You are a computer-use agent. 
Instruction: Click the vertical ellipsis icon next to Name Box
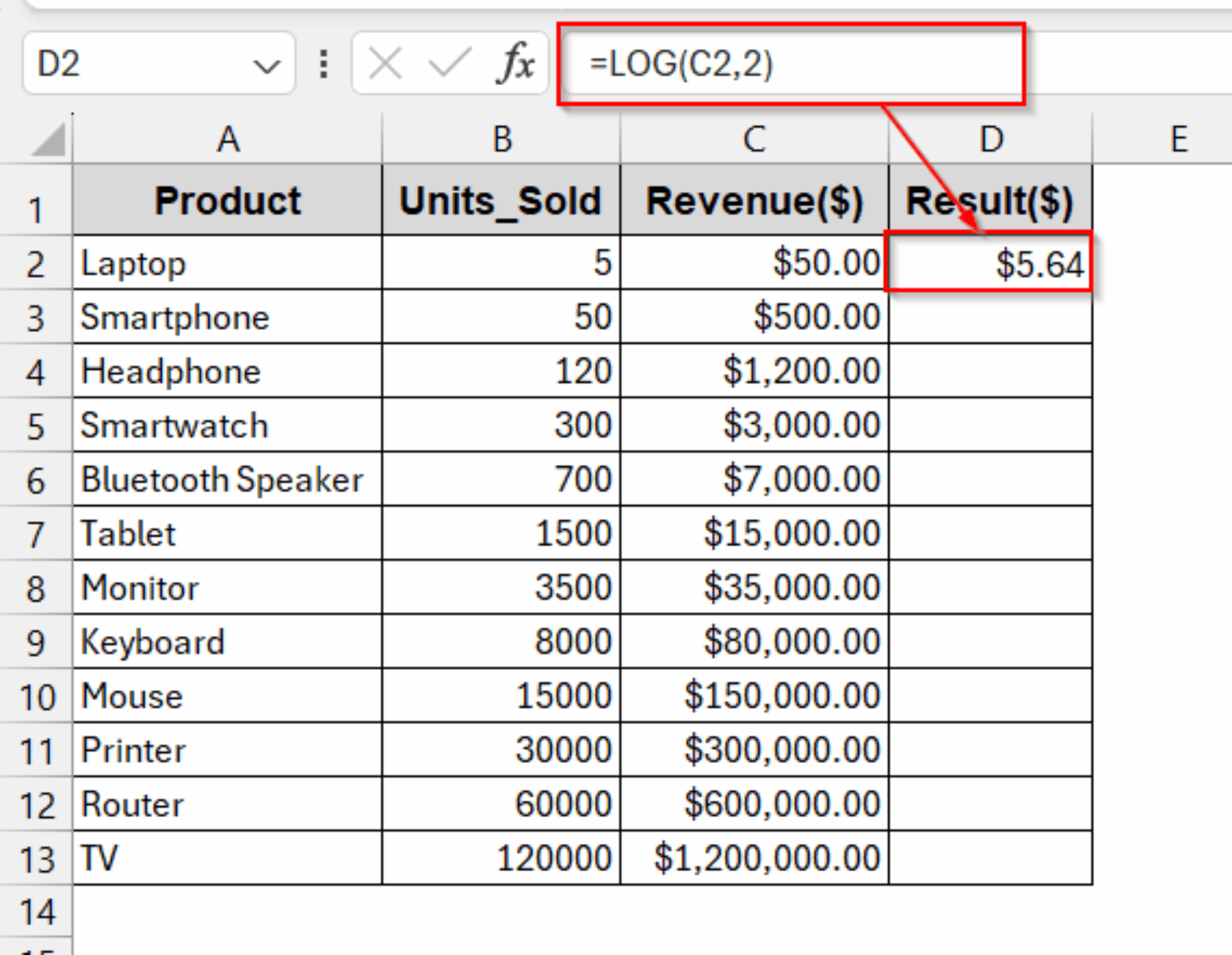click(323, 64)
